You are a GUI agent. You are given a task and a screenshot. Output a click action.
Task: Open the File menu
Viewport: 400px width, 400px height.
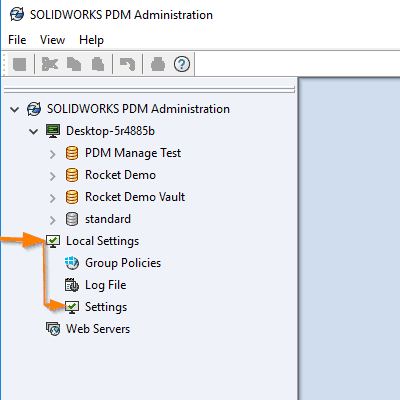17,40
